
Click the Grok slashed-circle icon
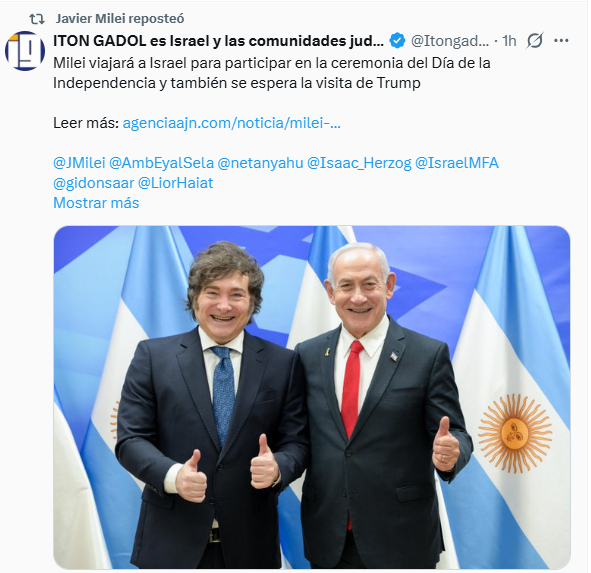click(x=535, y=40)
